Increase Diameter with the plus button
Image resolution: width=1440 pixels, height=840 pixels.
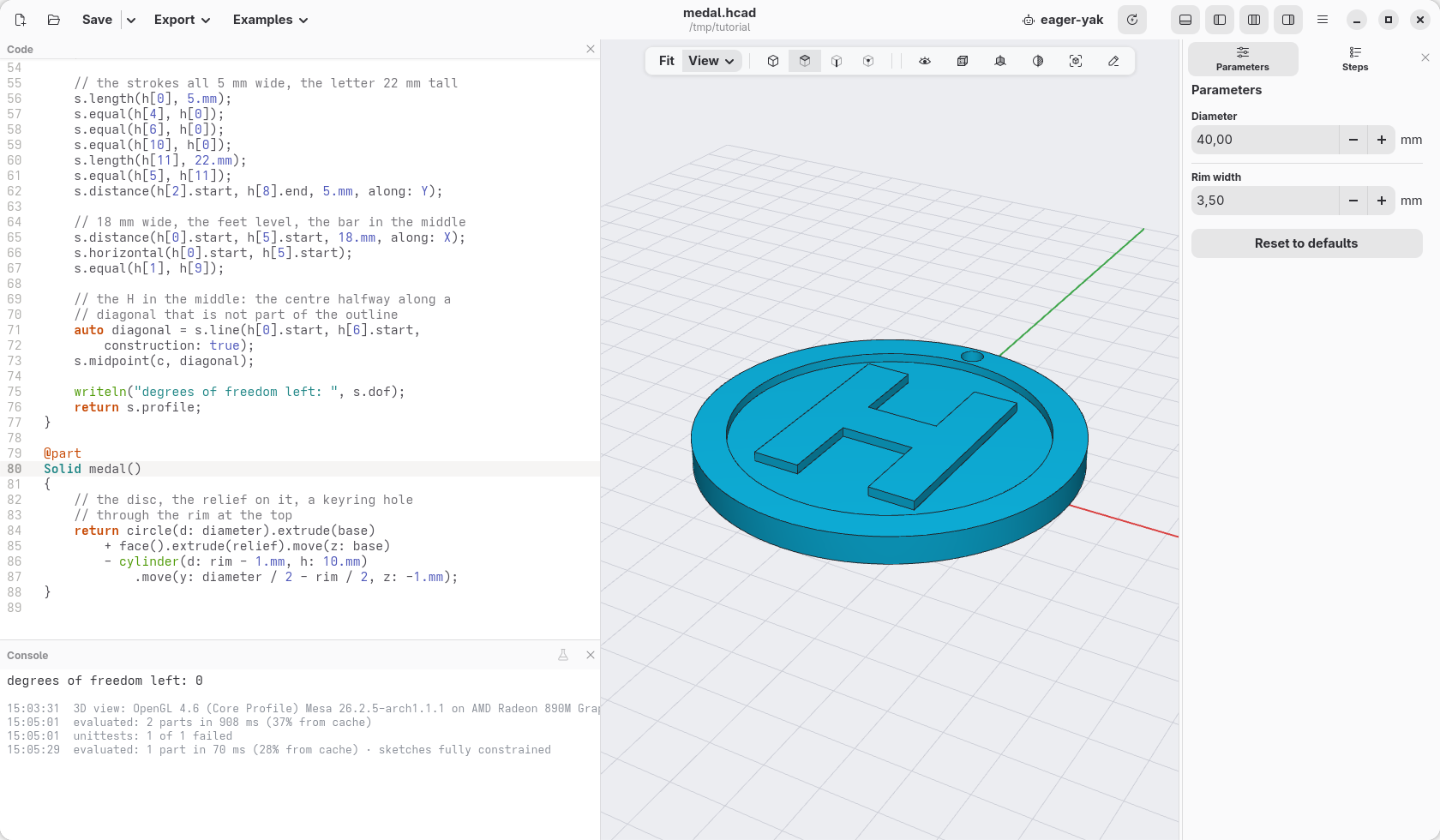click(1382, 140)
